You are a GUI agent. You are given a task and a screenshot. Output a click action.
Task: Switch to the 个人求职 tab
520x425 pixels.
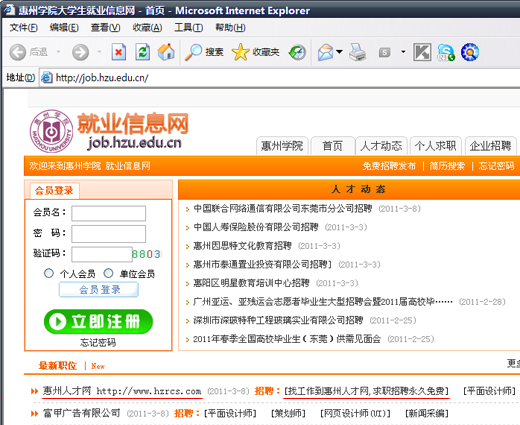pos(435,146)
